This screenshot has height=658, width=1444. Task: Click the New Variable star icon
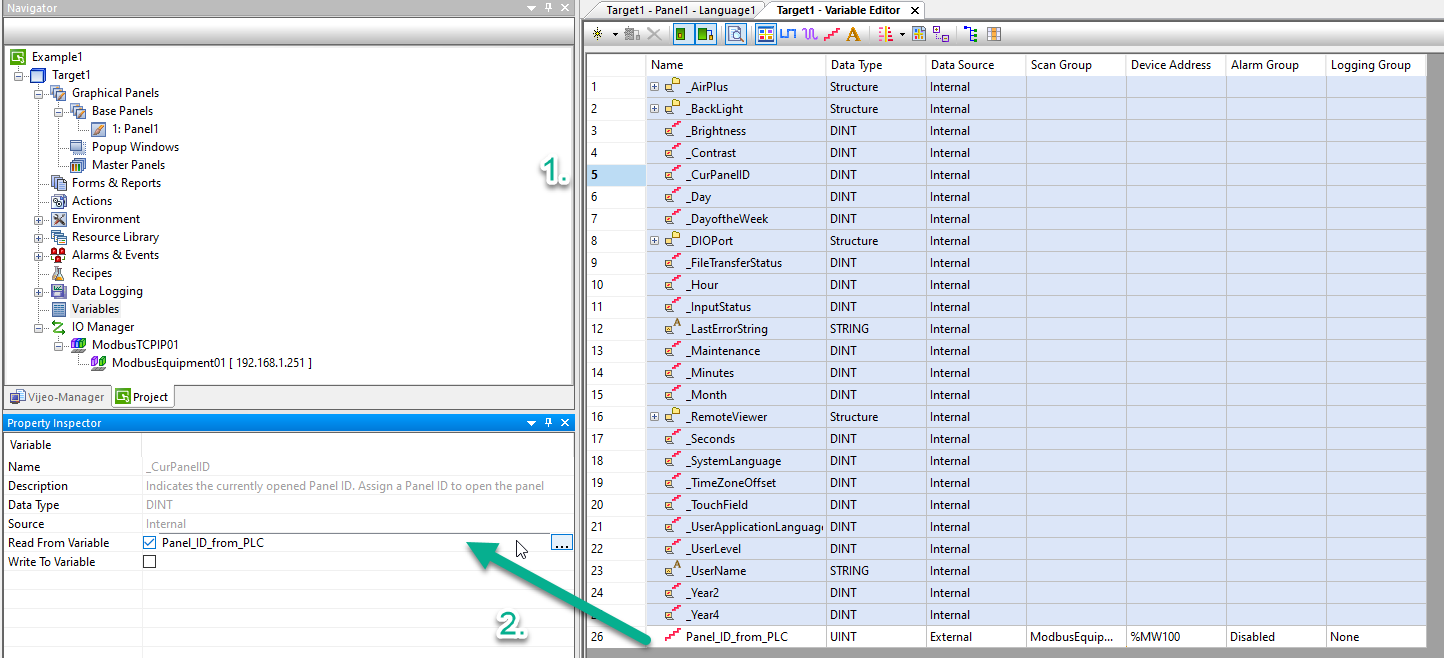click(x=598, y=34)
